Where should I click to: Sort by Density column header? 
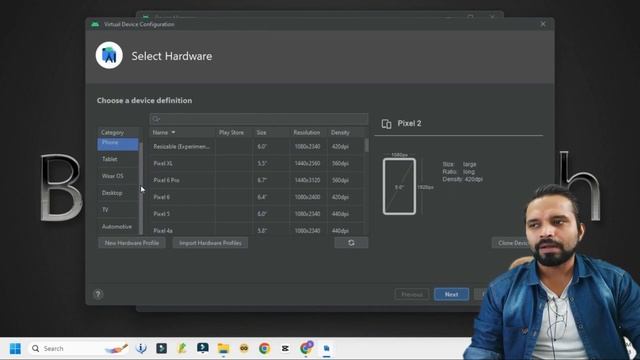[345, 132]
